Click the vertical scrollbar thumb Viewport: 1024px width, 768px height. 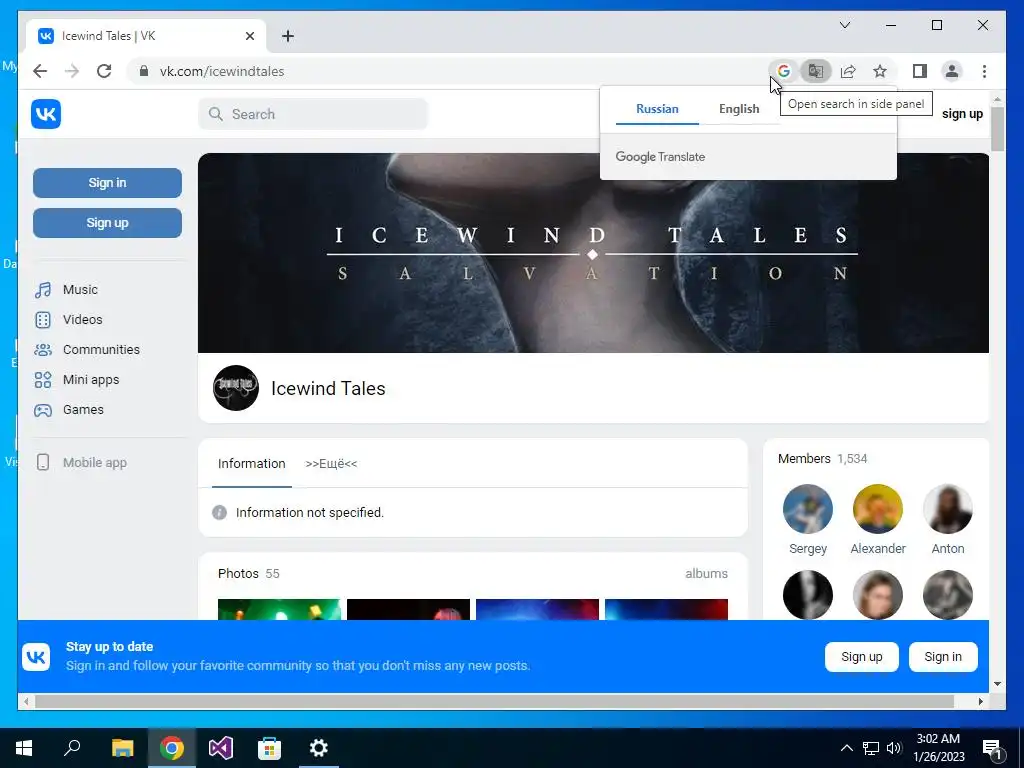click(x=997, y=128)
